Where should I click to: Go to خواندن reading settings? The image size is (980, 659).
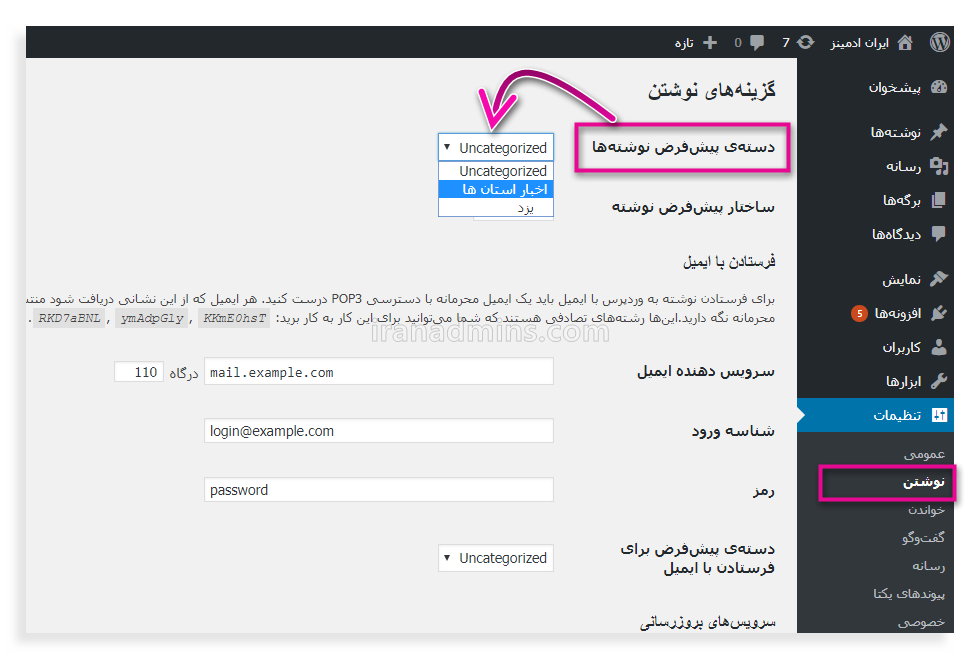(926, 510)
